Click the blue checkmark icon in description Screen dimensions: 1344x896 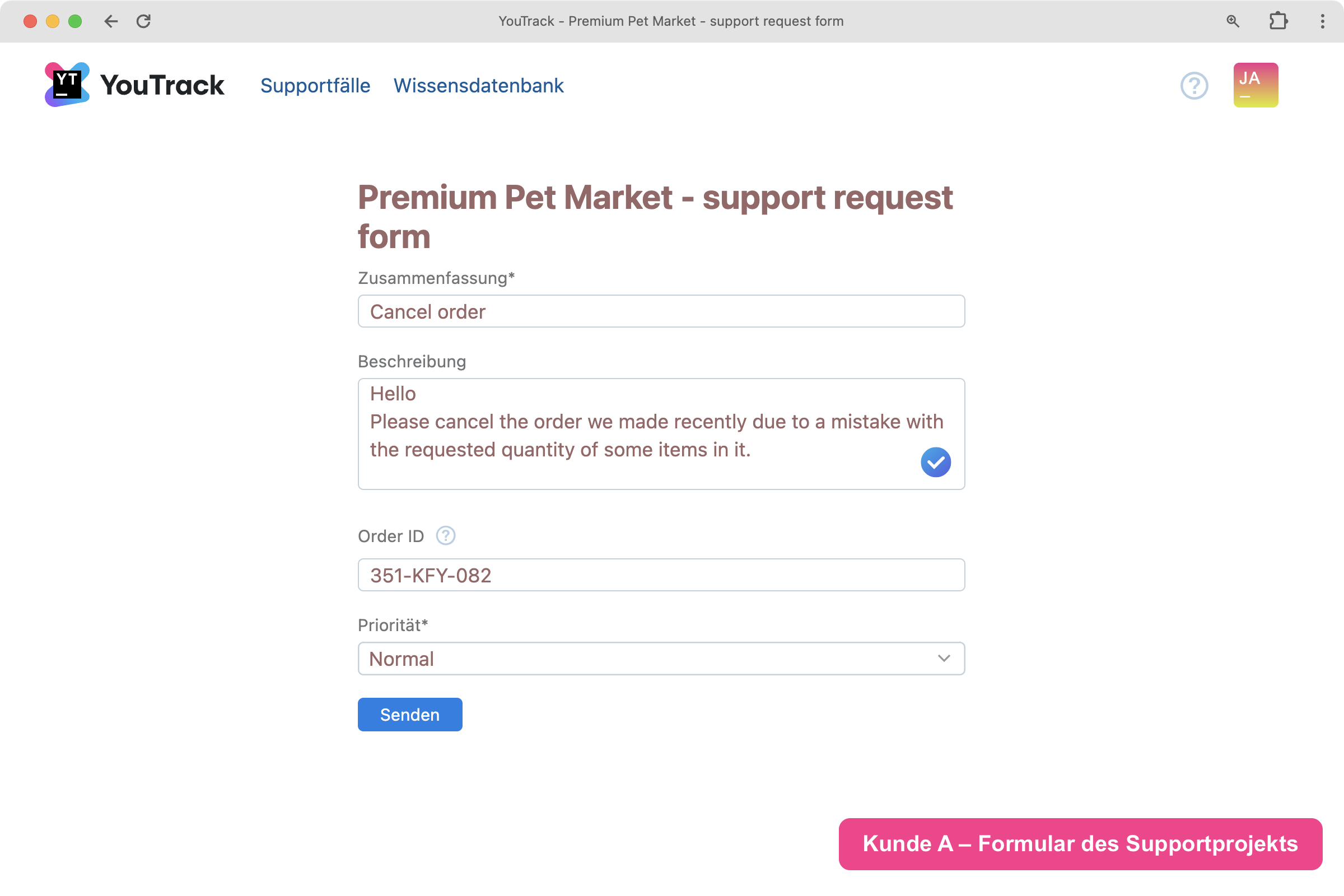click(935, 461)
